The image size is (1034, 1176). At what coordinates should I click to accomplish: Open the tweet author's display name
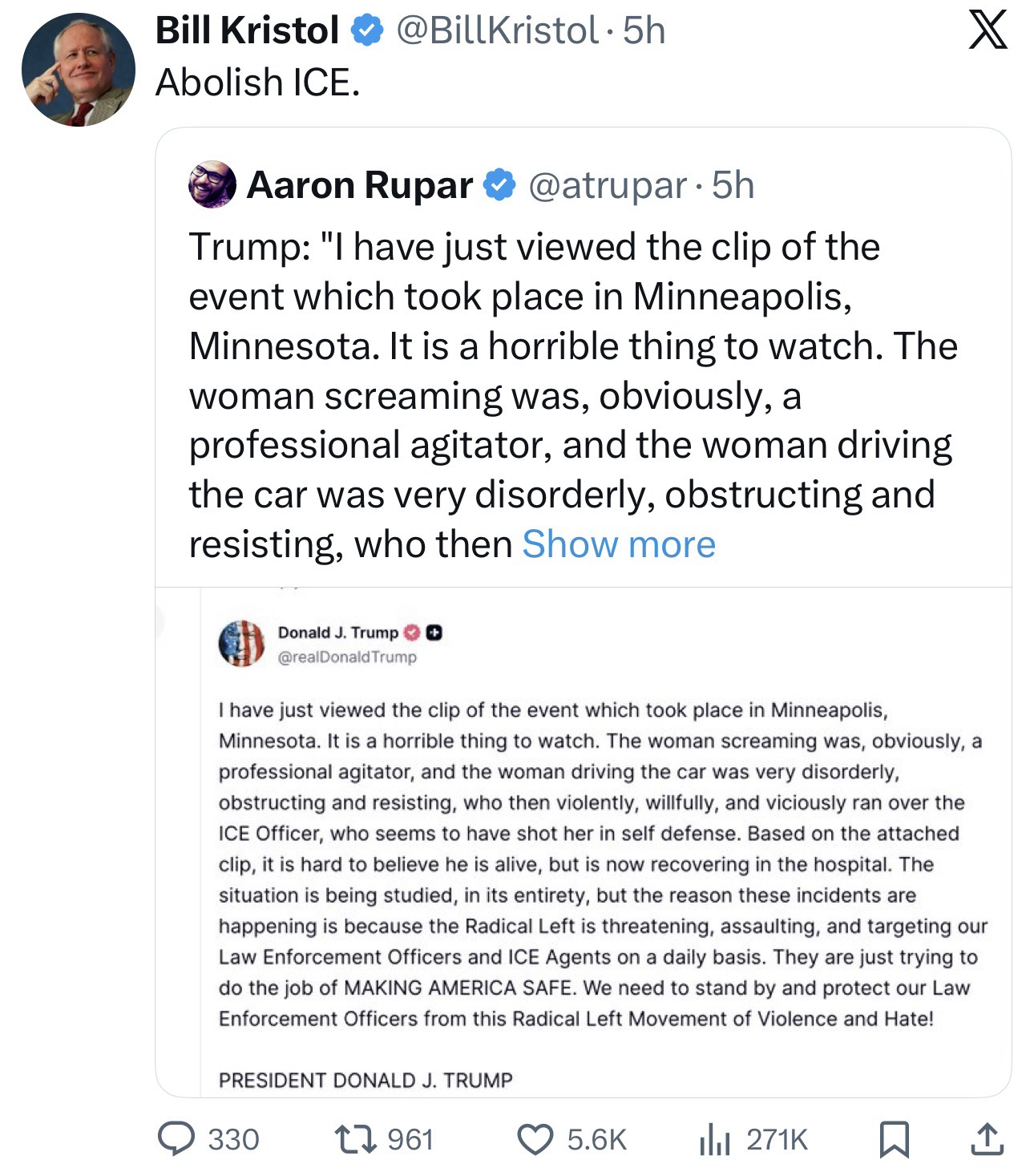click(x=247, y=31)
